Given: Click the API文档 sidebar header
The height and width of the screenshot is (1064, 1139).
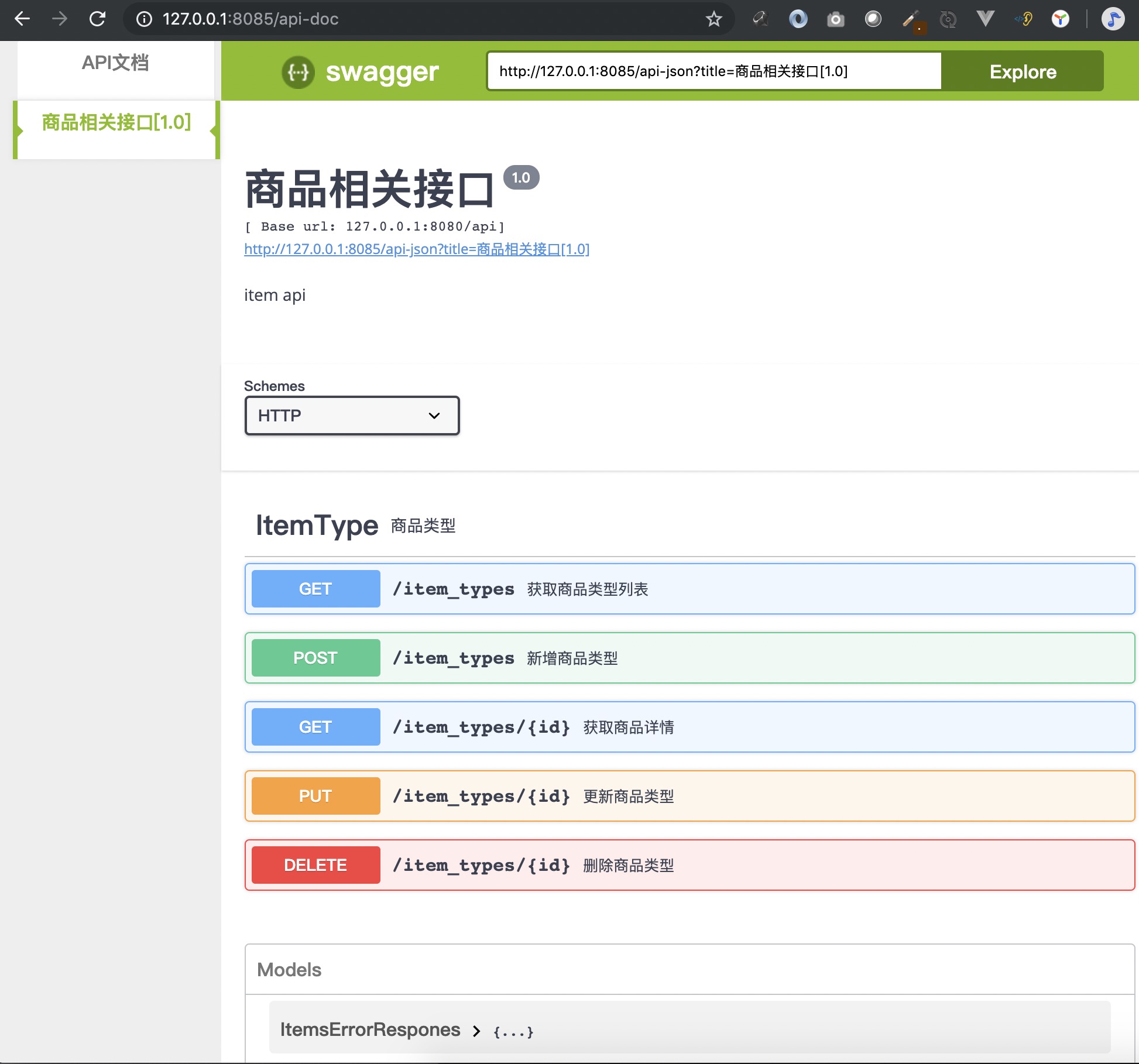Looking at the screenshot, I should tap(115, 63).
